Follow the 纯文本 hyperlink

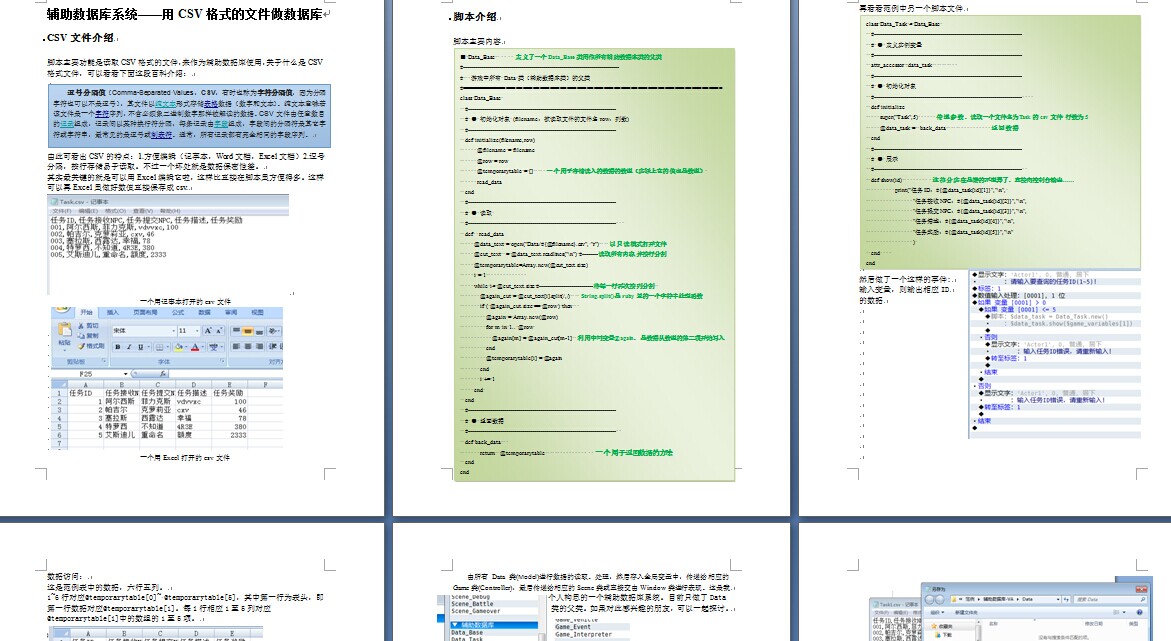(x=166, y=104)
